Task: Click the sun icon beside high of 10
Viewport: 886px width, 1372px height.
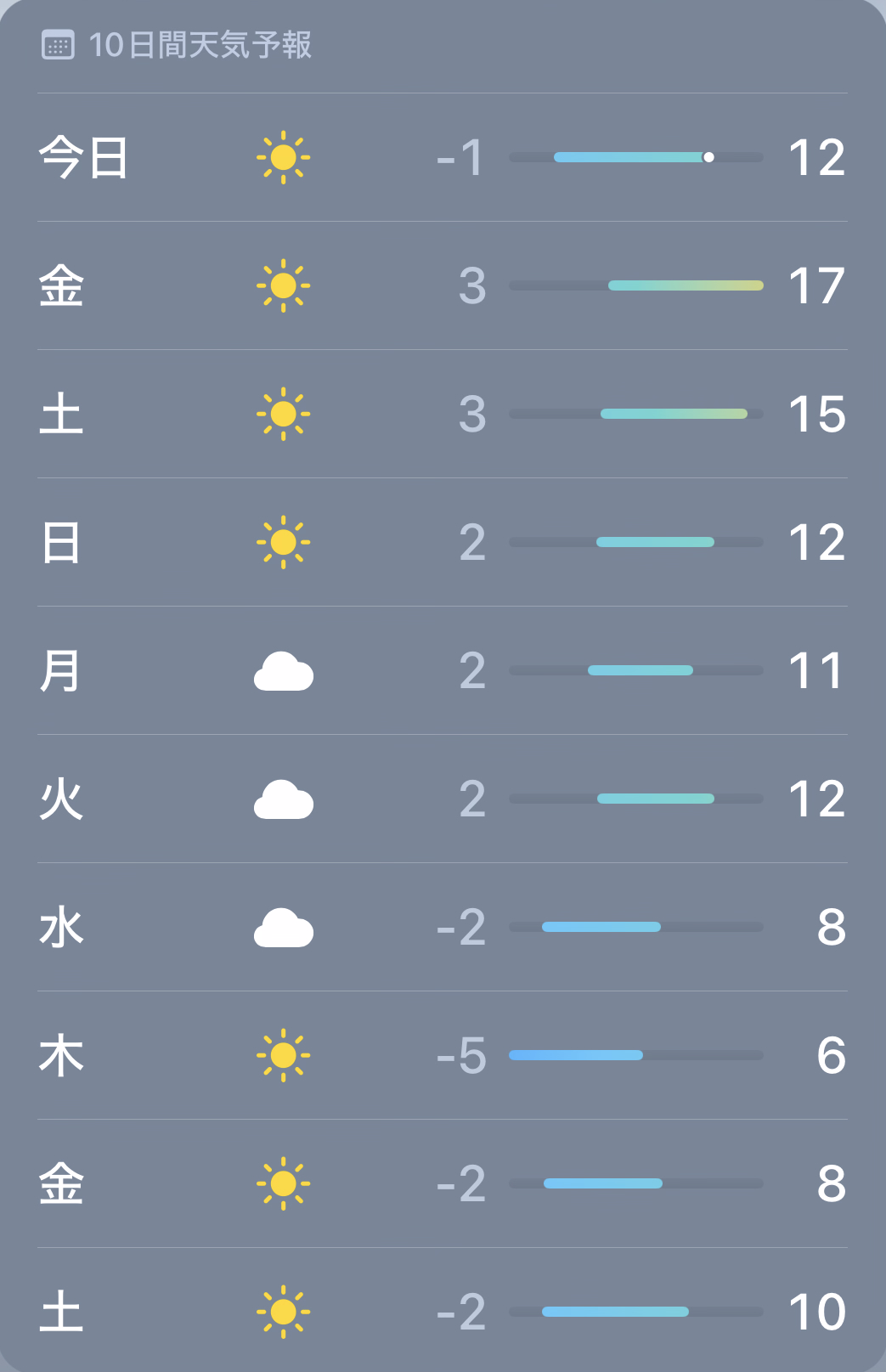Action: coord(283,1312)
